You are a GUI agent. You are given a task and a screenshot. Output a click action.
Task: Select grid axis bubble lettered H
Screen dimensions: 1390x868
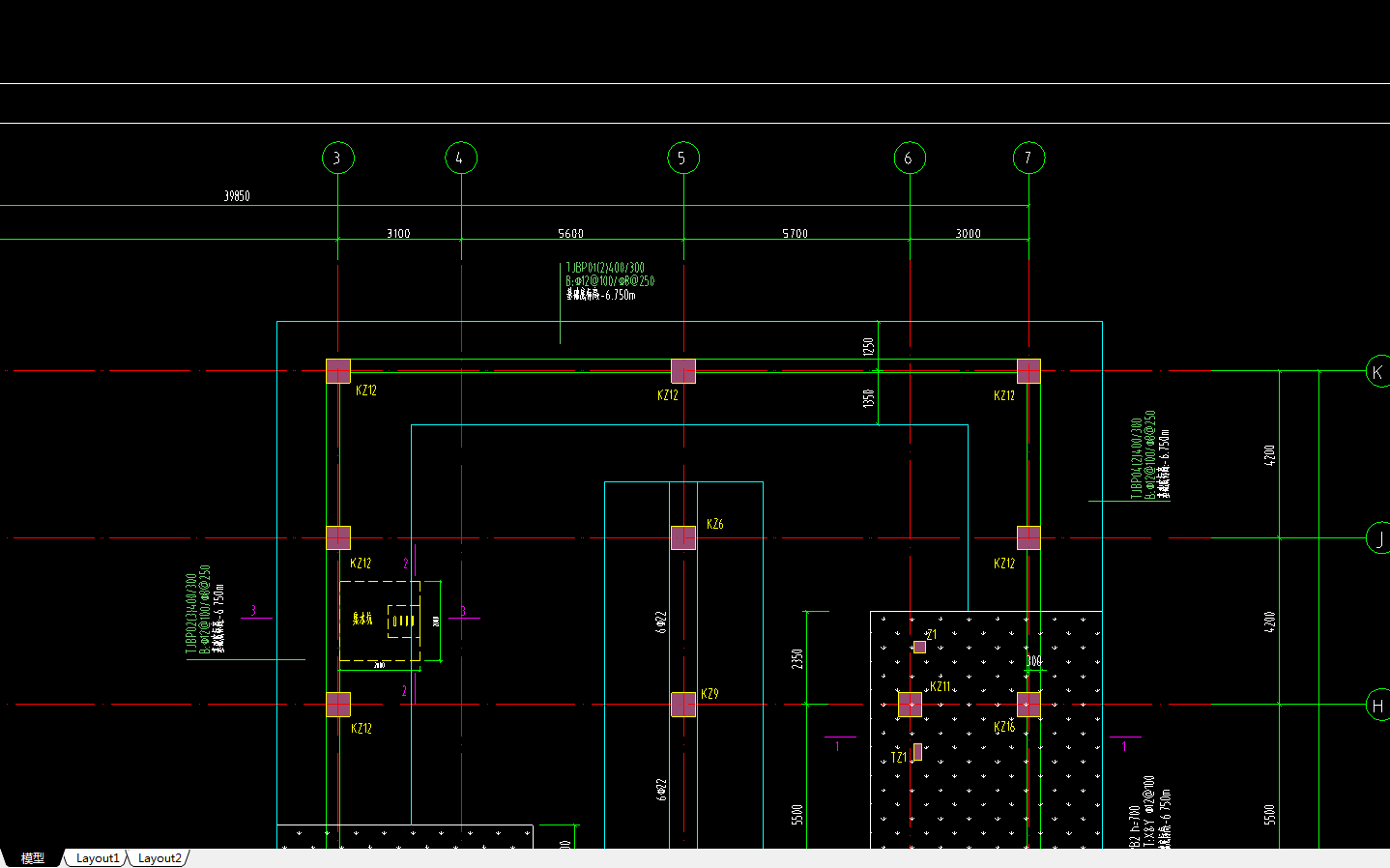1378,705
